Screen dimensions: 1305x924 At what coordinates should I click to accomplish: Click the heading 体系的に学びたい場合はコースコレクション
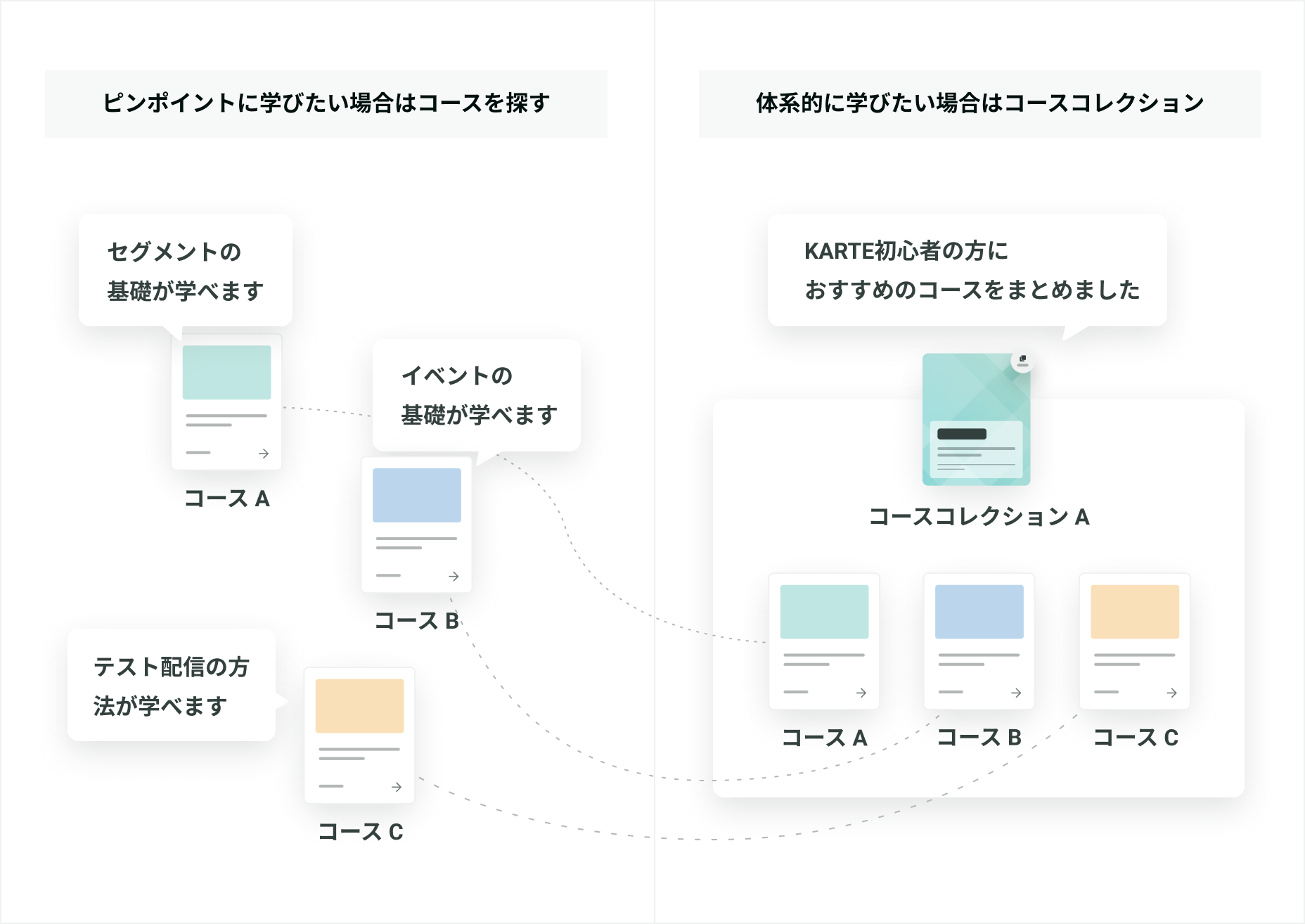[980, 103]
